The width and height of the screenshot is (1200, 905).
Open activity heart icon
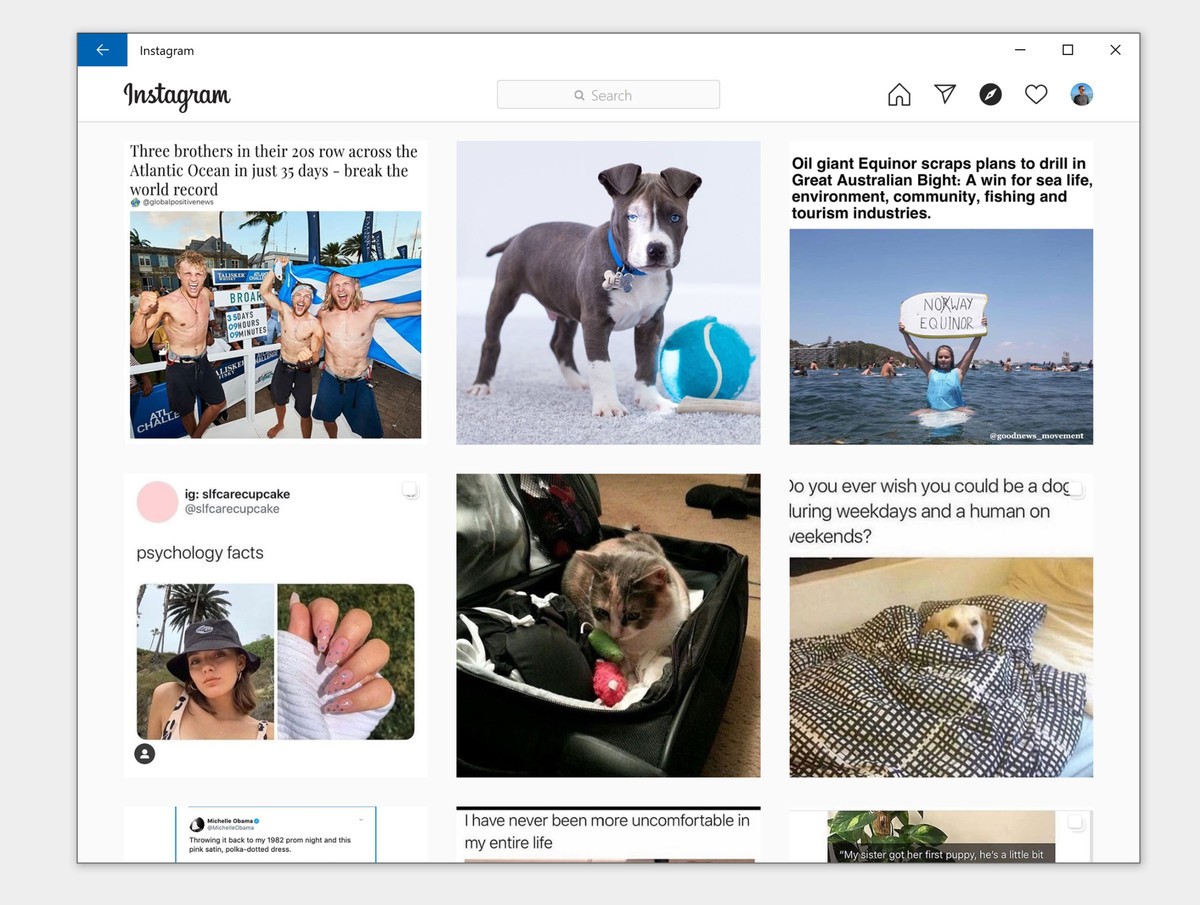(x=1036, y=95)
